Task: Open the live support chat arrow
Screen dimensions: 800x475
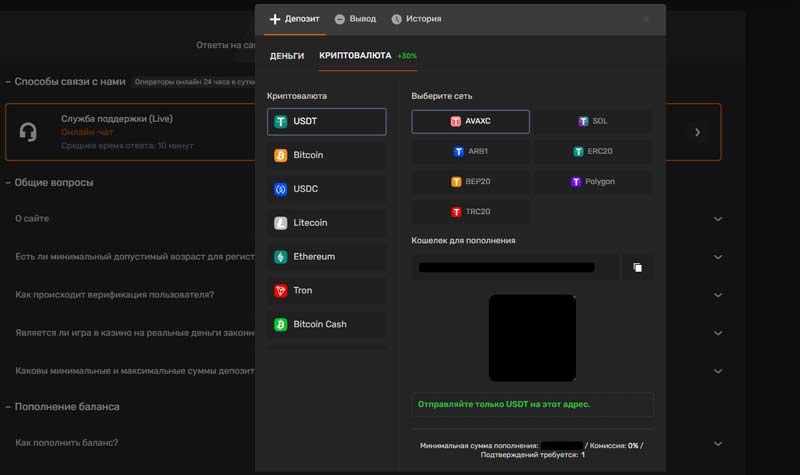Action: click(x=697, y=132)
